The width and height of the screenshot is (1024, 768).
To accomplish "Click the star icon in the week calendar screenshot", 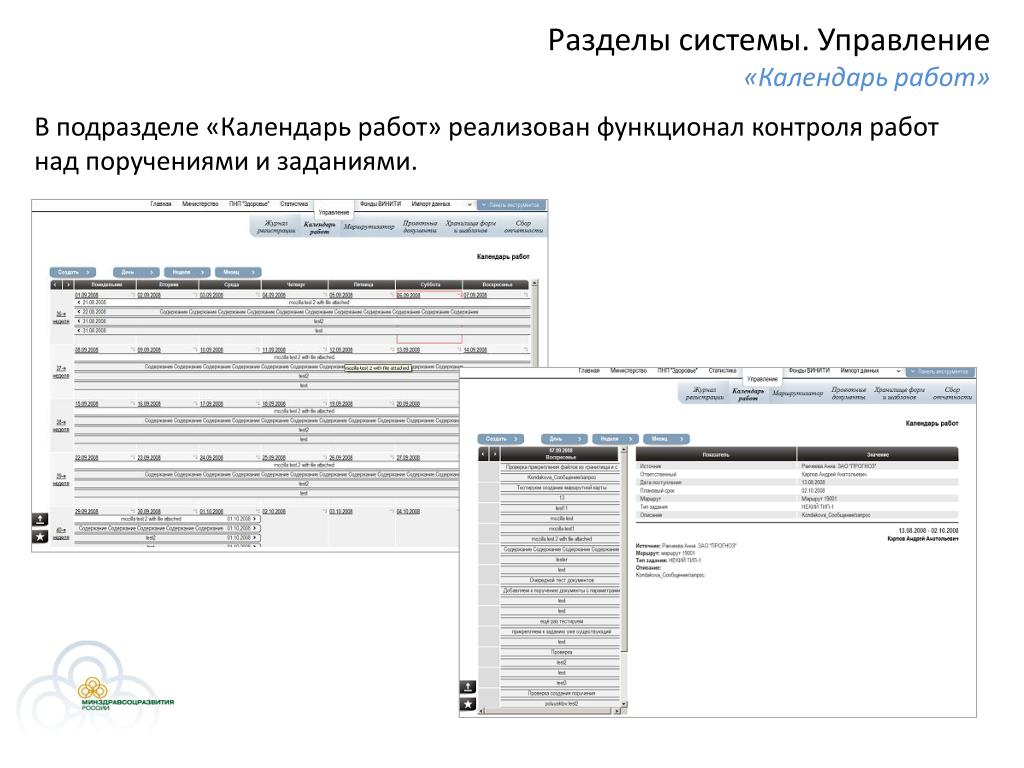I will pos(40,537).
